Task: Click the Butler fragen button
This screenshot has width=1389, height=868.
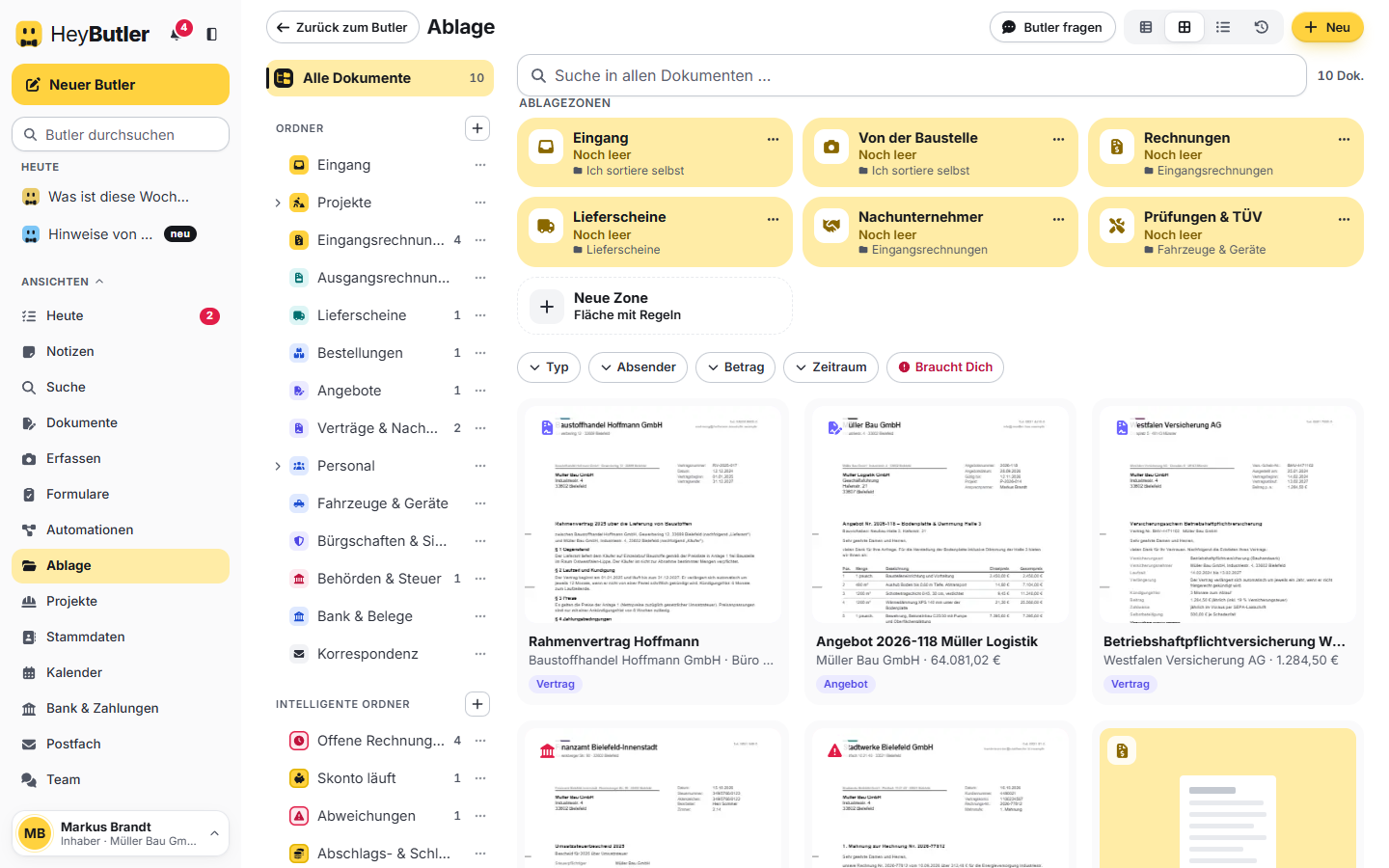Action: [x=1052, y=27]
